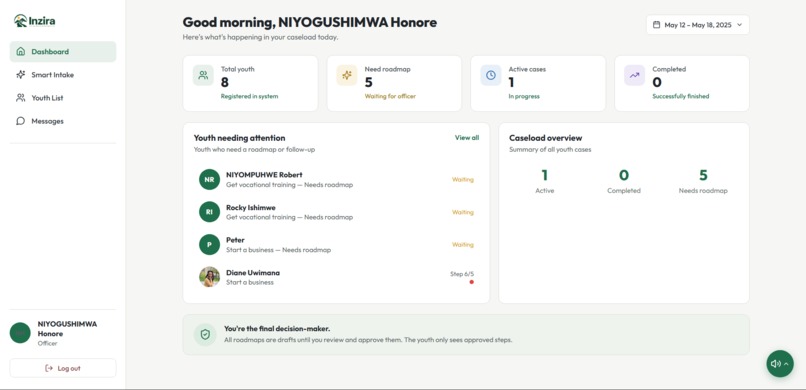Viewport: 806px width, 390px height.
Task: Click the Step 6/5 label for Diane
Action: click(x=462, y=274)
